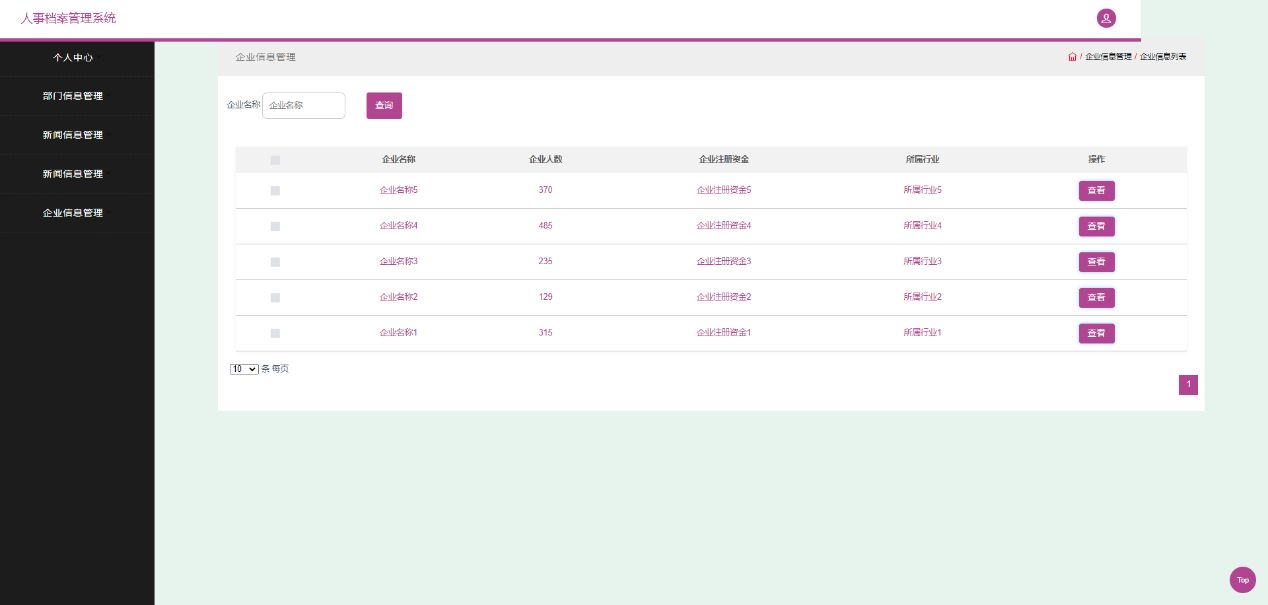The image size is (1268, 605).
Task: Click the 所属行业5 cell
Action: click(x=922, y=190)
